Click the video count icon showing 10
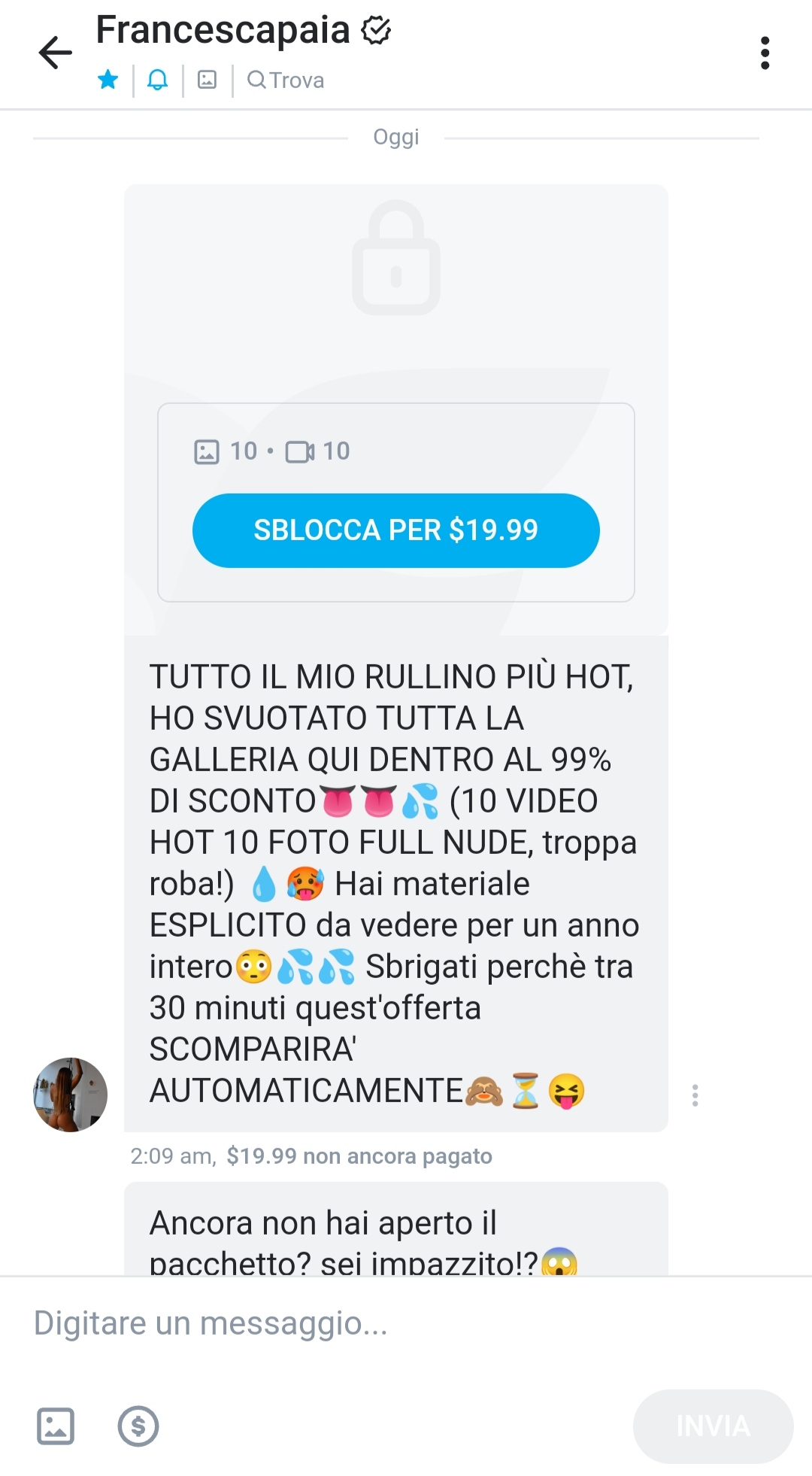This screenshot has height=1476, width=812. [300, 451]
